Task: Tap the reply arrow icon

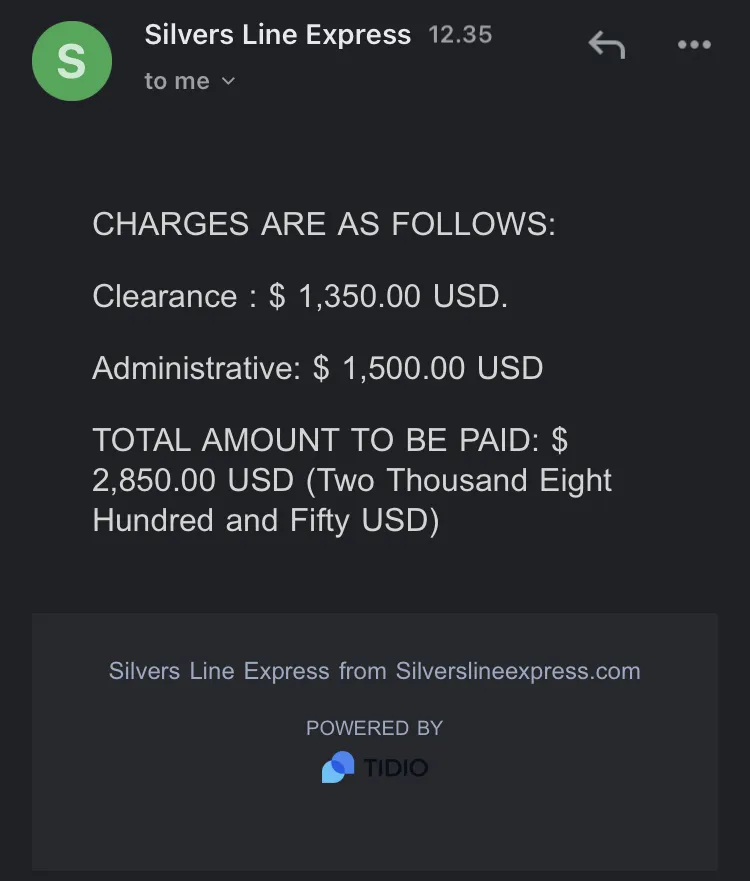Action: click(x=607, y=44)
